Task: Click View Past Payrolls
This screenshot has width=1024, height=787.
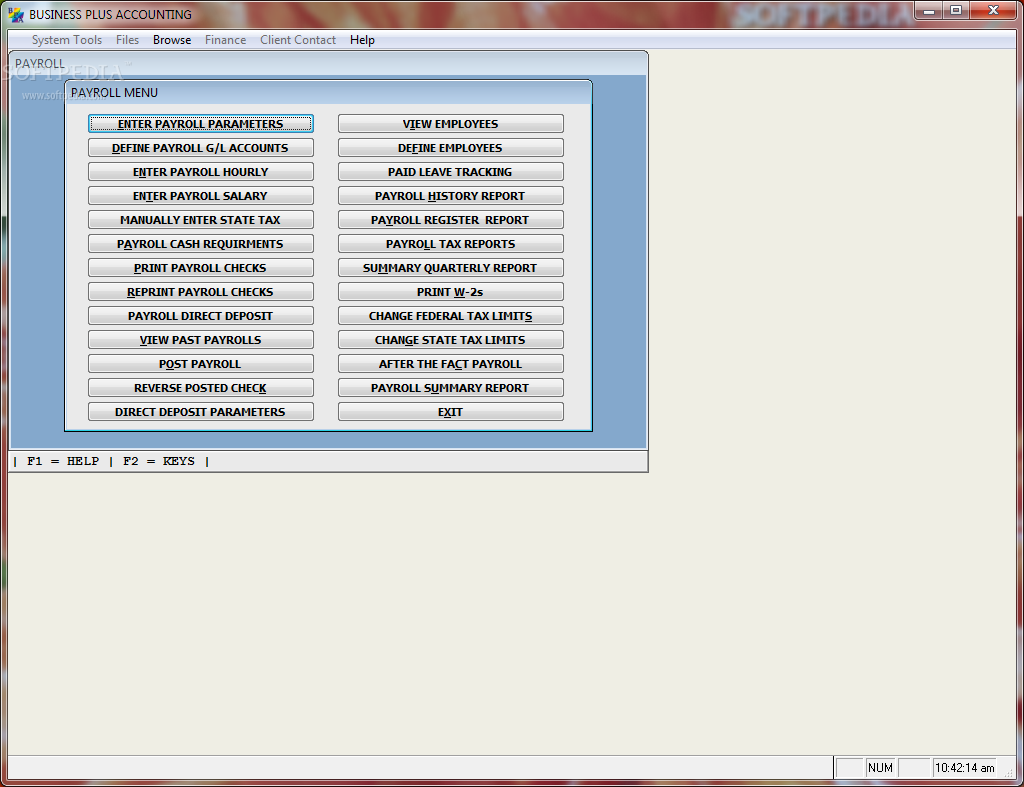Action: [200, 340]
